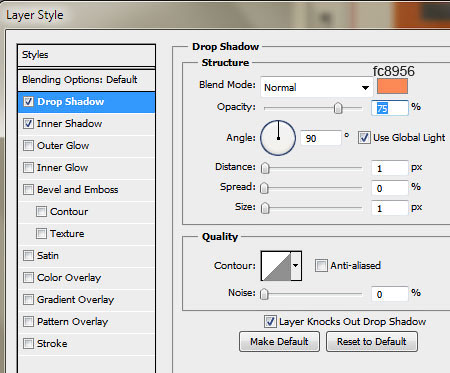Open the Contour picker dropdown arrow

coord(296,266)
